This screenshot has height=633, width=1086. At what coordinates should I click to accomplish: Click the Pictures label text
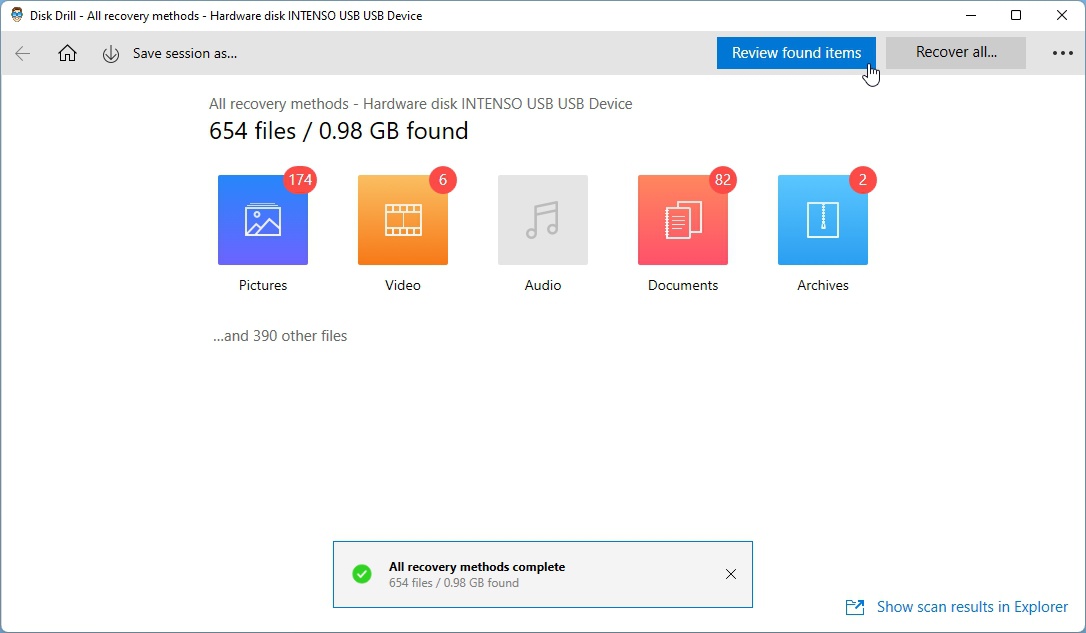pos(263,285)
